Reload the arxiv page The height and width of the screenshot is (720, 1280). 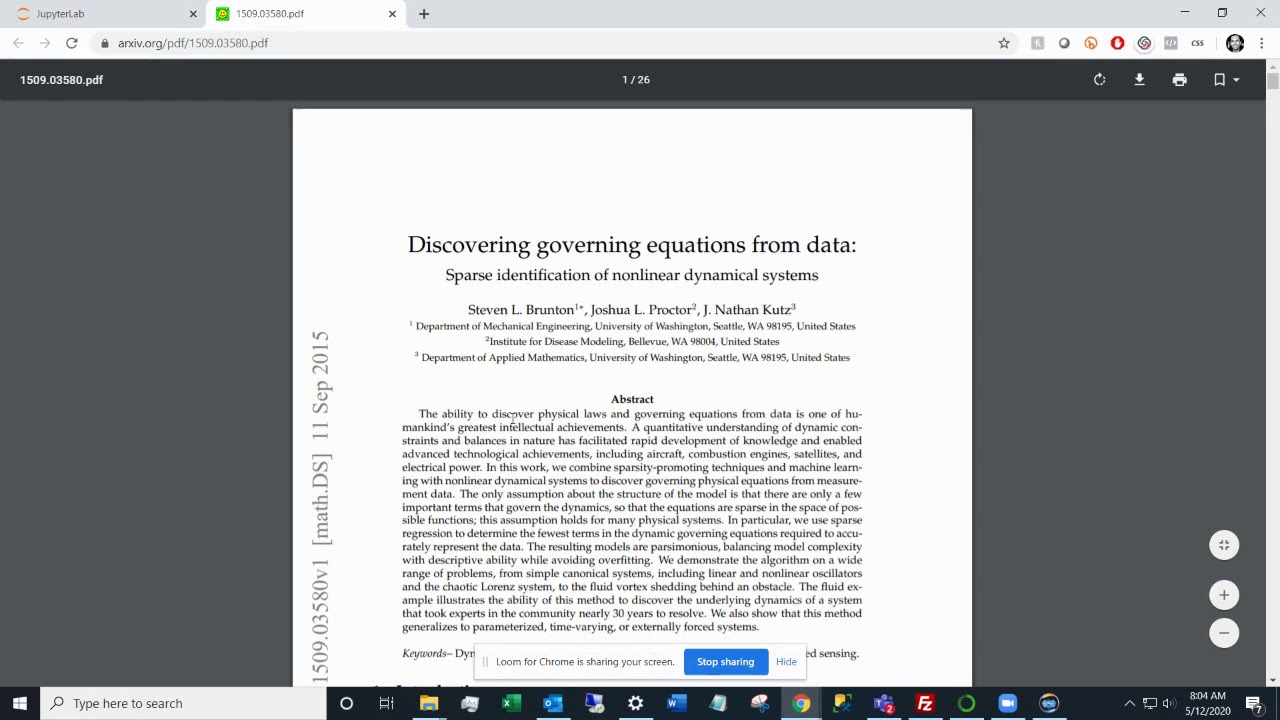click(x=72, y=43)
